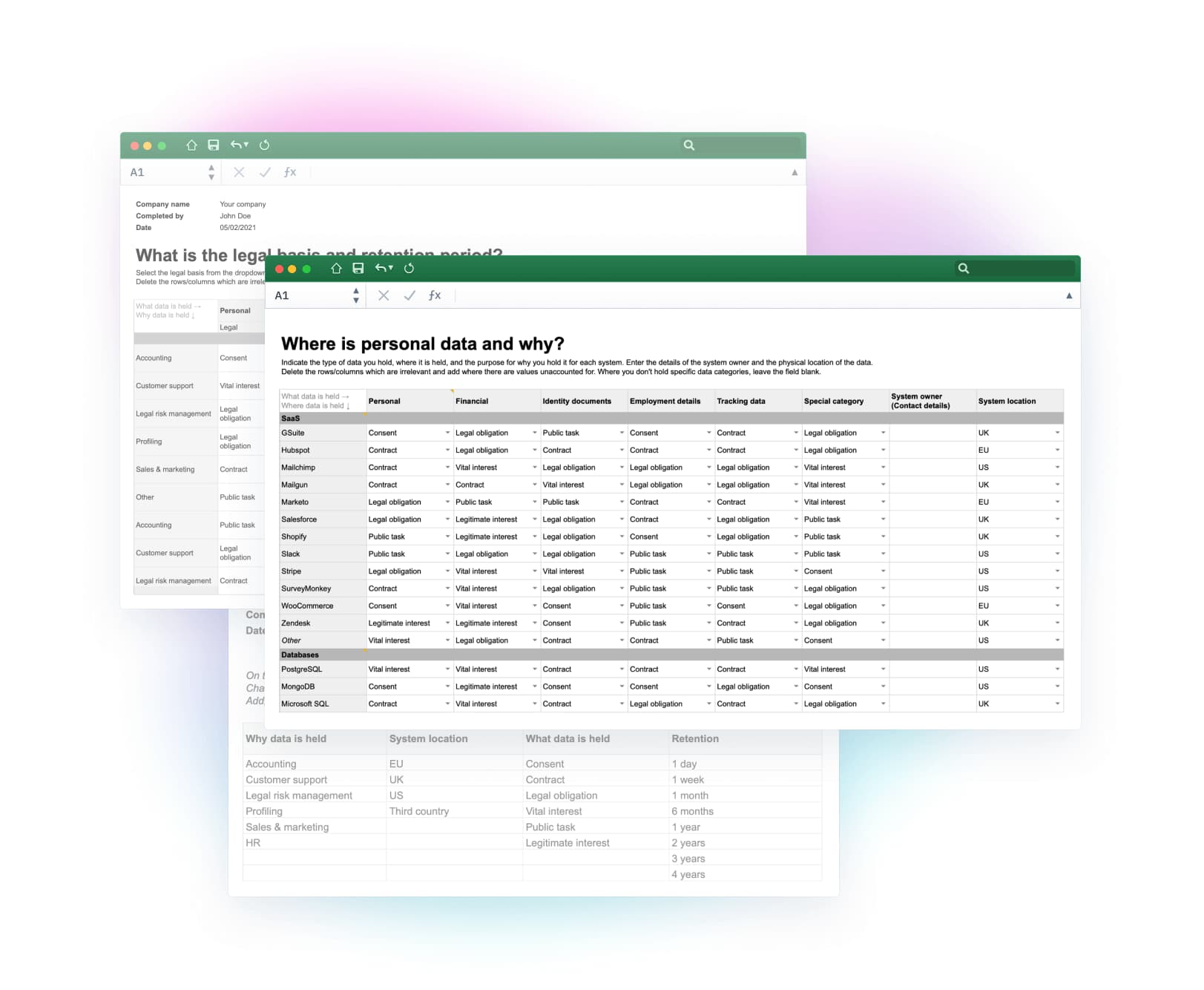Click the search field in front window
1204x990 pixels.
[1014, 269]
